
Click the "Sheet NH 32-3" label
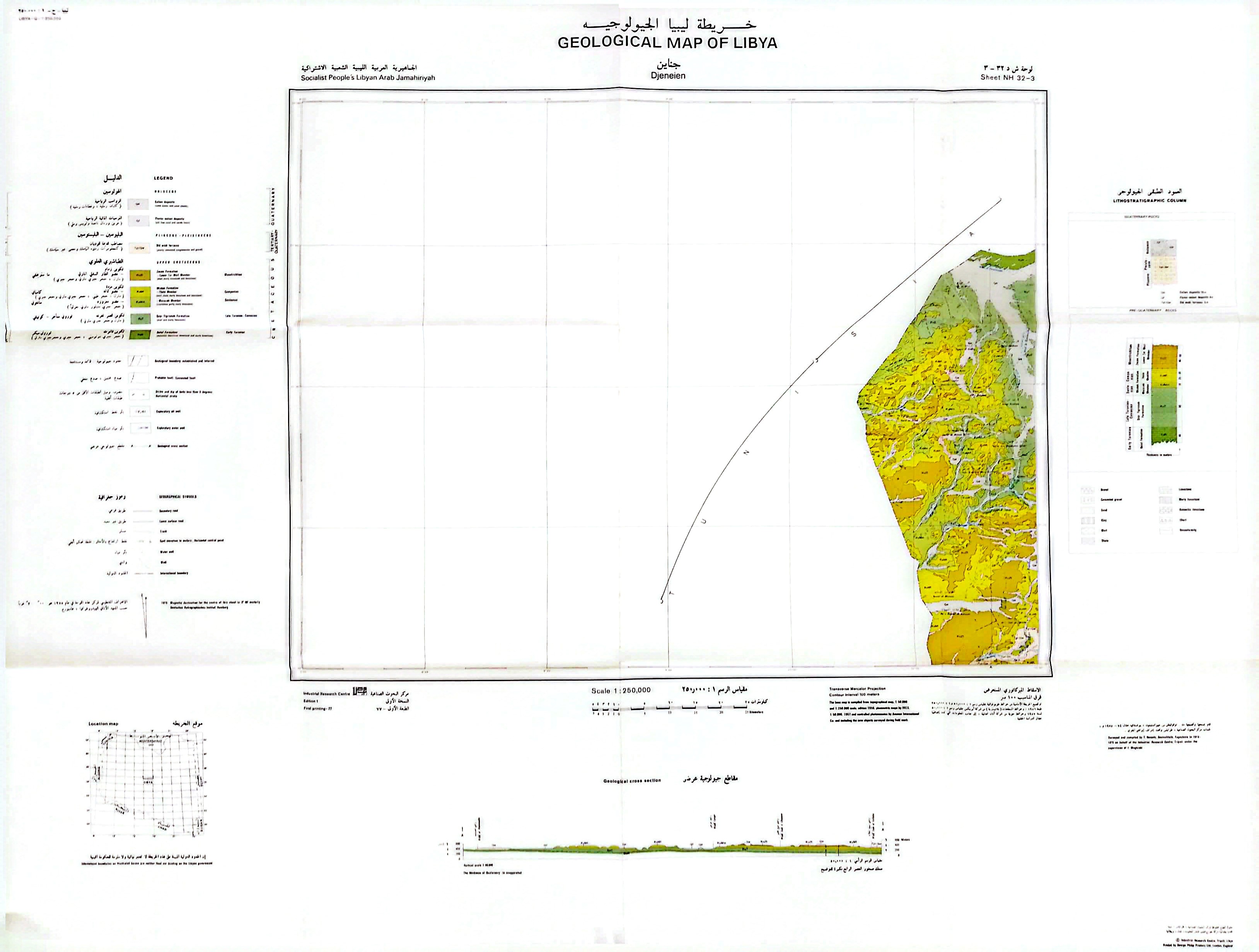click(x=1007, y=77)
